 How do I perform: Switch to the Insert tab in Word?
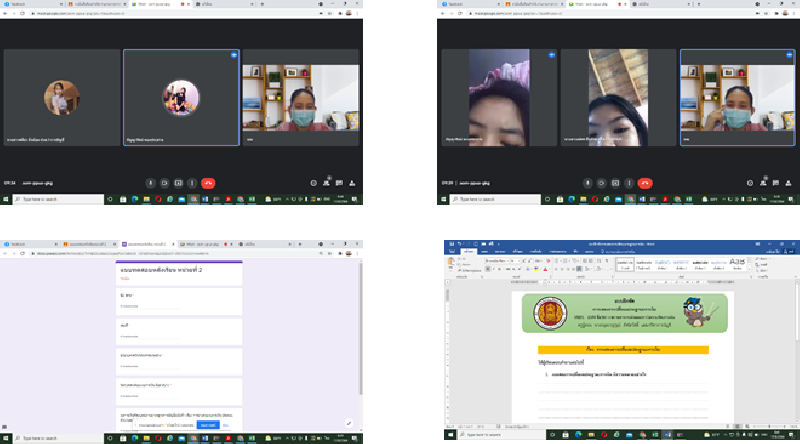click(483, 251)
